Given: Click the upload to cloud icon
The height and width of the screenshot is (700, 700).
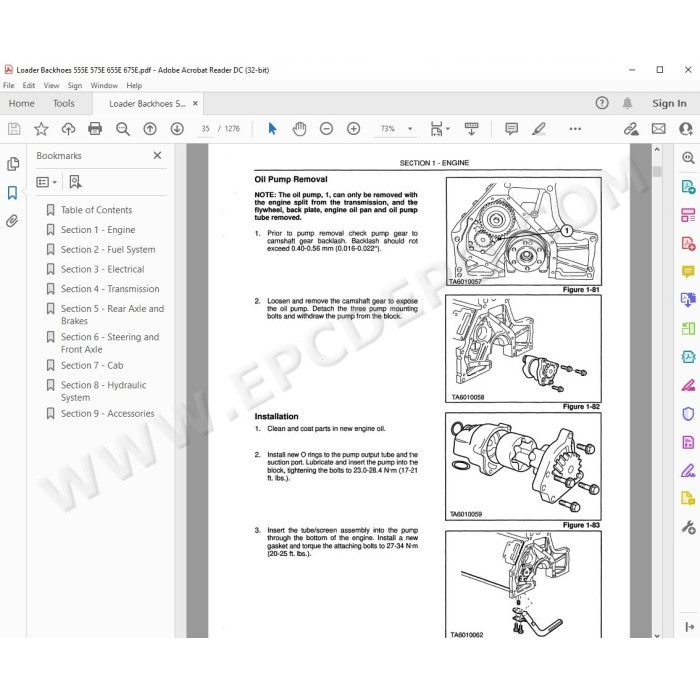Looking at the screenshot, I should tap(68, 129).
